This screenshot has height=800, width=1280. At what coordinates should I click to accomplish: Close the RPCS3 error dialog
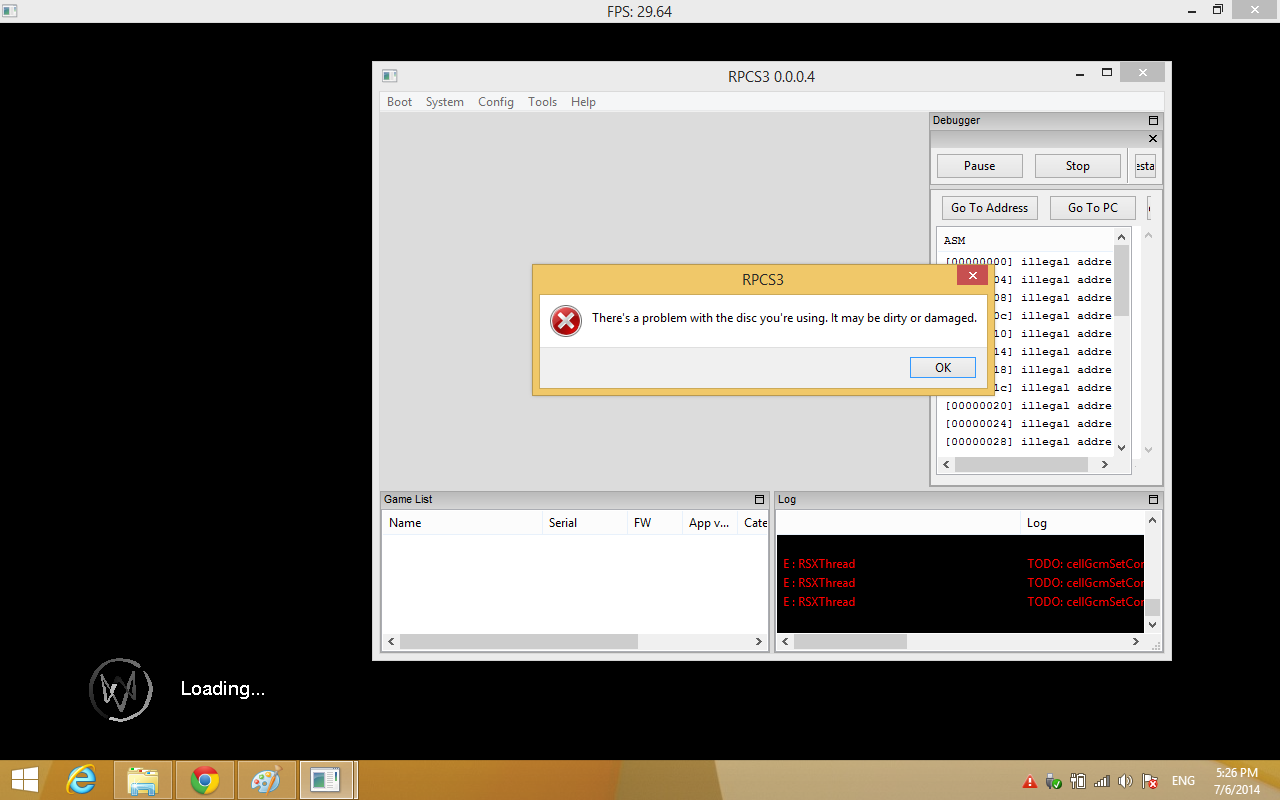pyautogui.click(x=972, y=276)
